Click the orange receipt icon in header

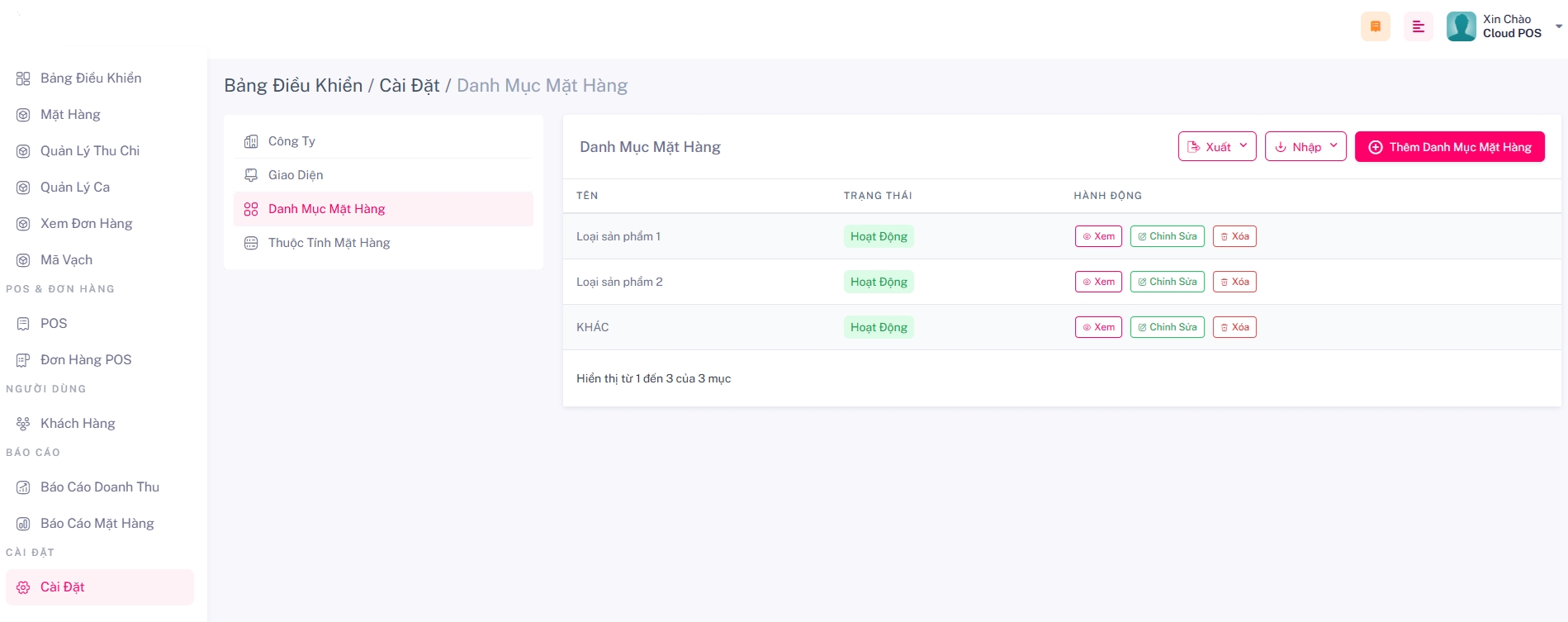(1375, 26)
